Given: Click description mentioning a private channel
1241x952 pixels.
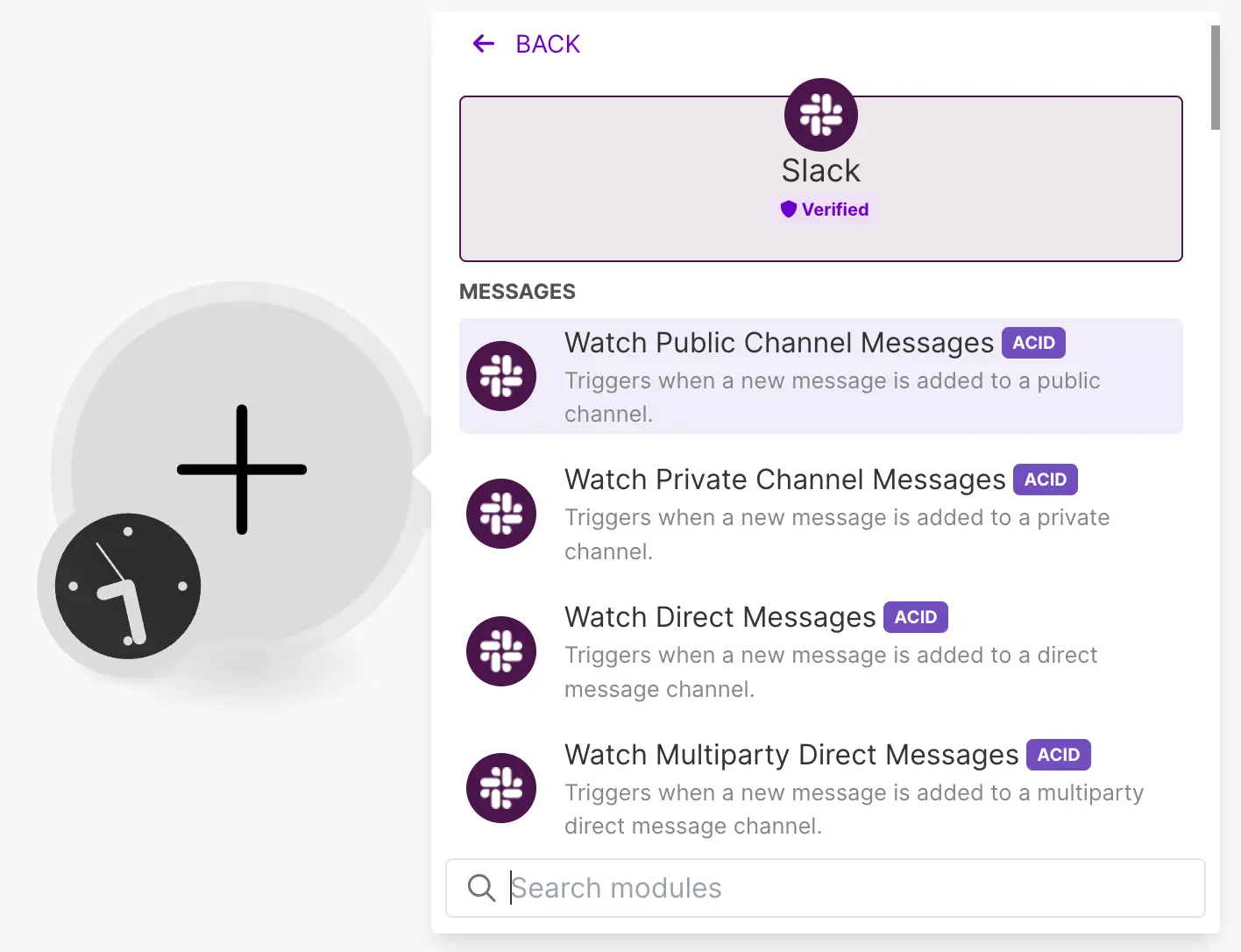Looking at the screenshot, I should pyautogui.click(x=837, y=535).
